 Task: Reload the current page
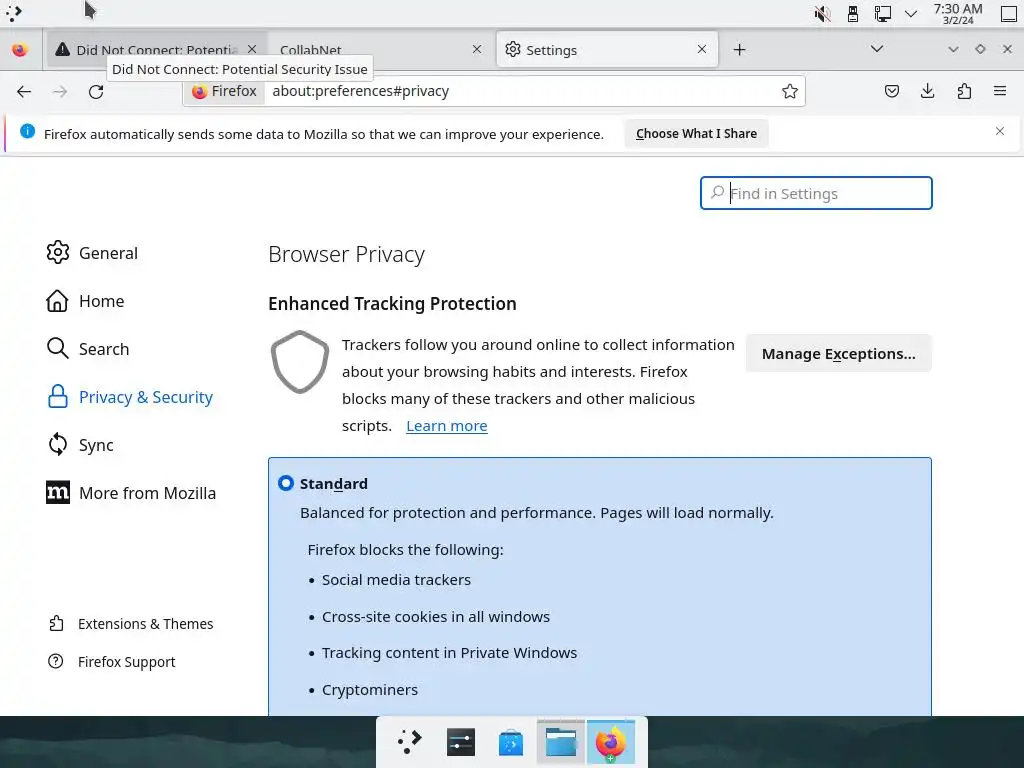tap(96, 91)
